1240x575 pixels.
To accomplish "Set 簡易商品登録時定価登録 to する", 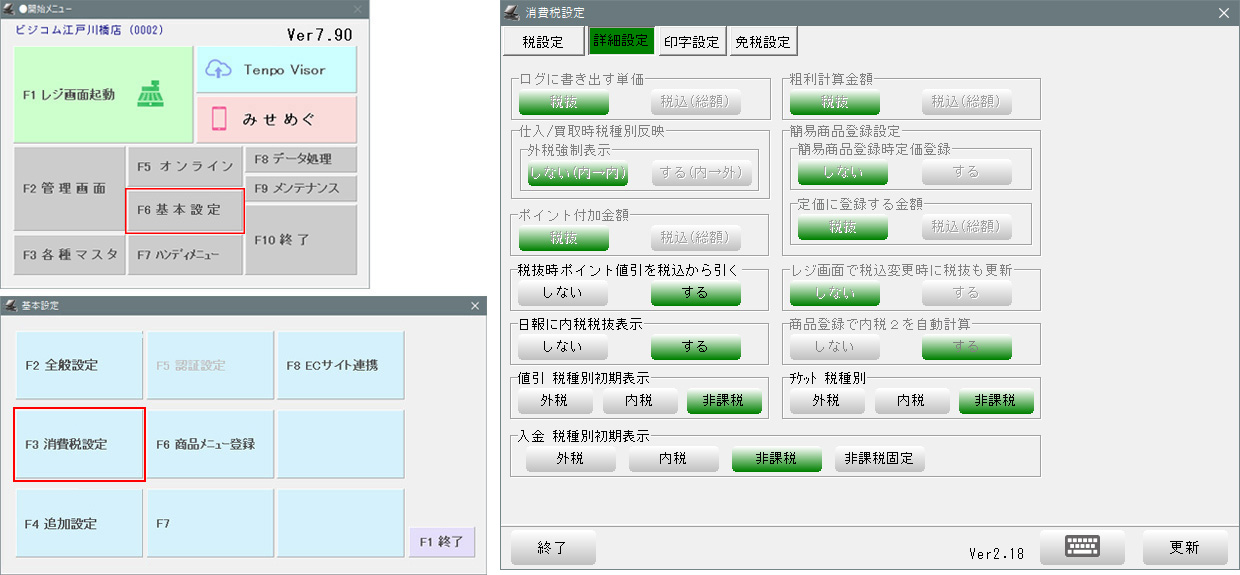I will (x=967, y=172).
